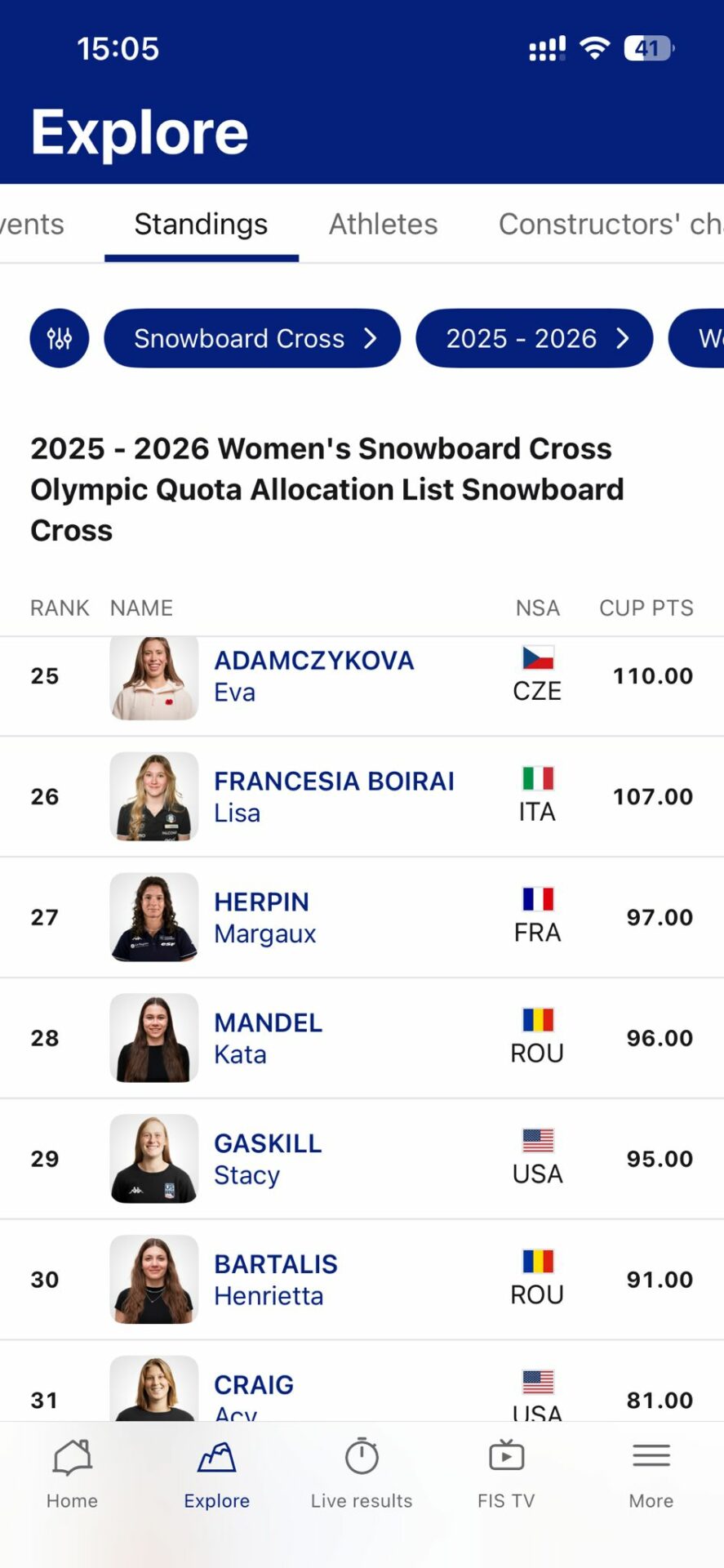Tap the Czech flag icon for Adamczykova

[538, 657]
